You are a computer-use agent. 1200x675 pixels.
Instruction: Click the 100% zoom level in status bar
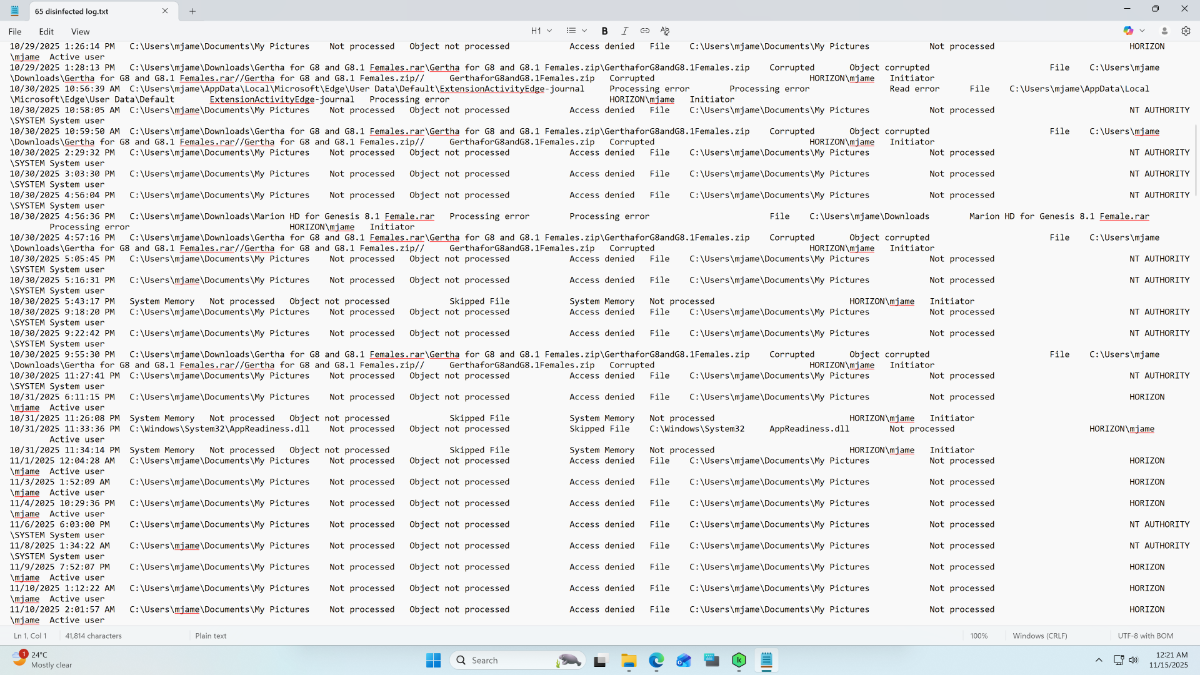click(x=978, y=636)
